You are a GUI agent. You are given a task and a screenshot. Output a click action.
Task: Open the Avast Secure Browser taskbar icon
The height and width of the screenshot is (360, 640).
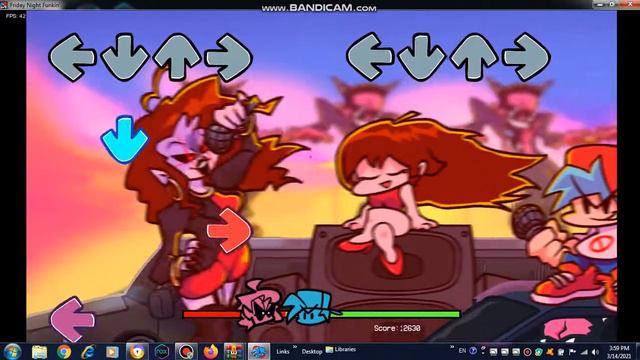137,351
